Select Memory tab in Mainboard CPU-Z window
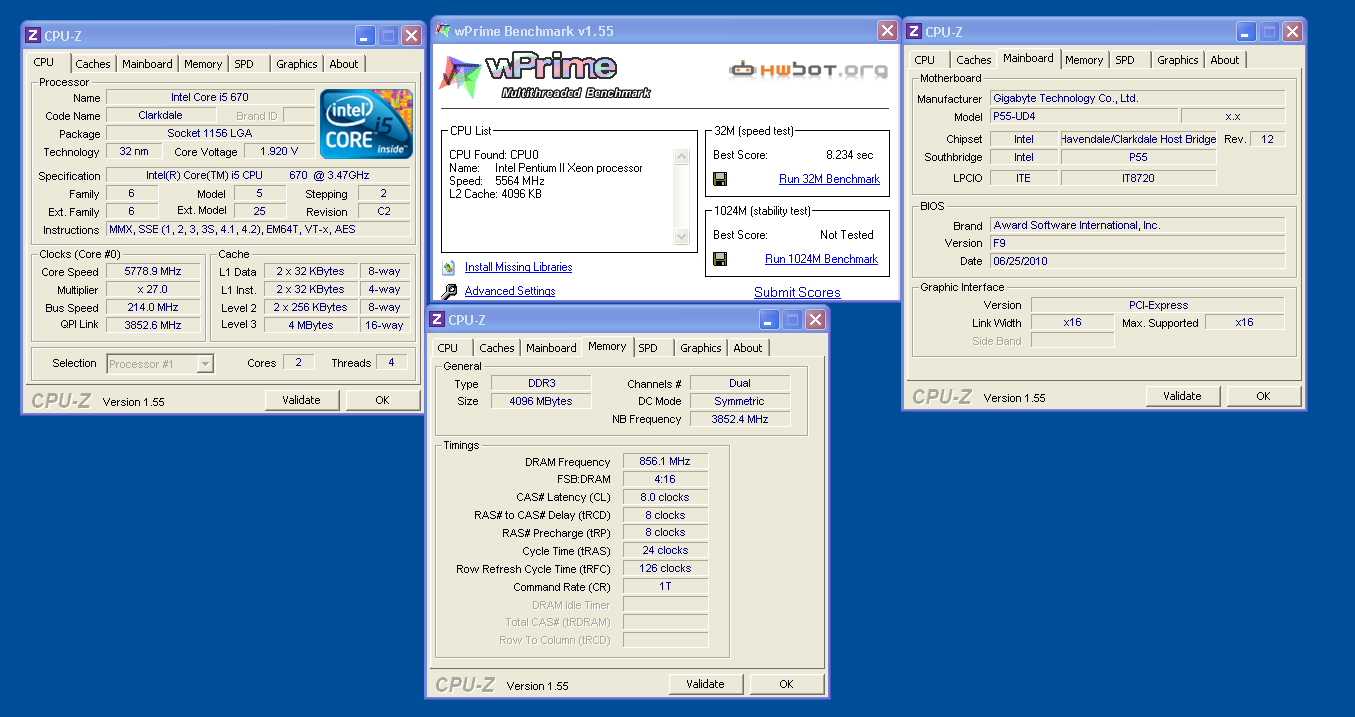The width and height of the screenshot is (1355, 717). (1084, 60)
